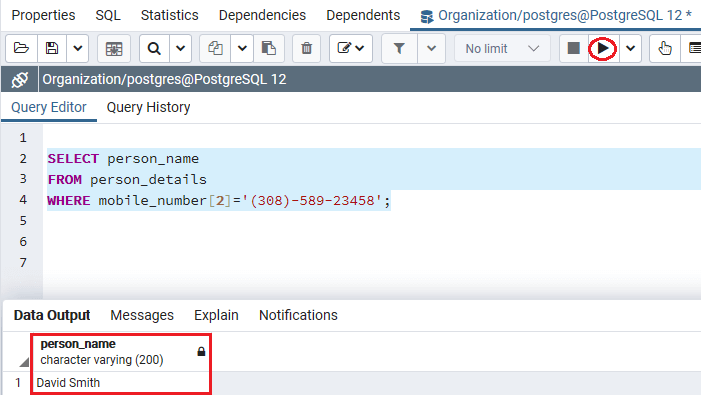Viewport: 701px width, 395px height.
Task: Save the query file
Action: pos(52,48)
